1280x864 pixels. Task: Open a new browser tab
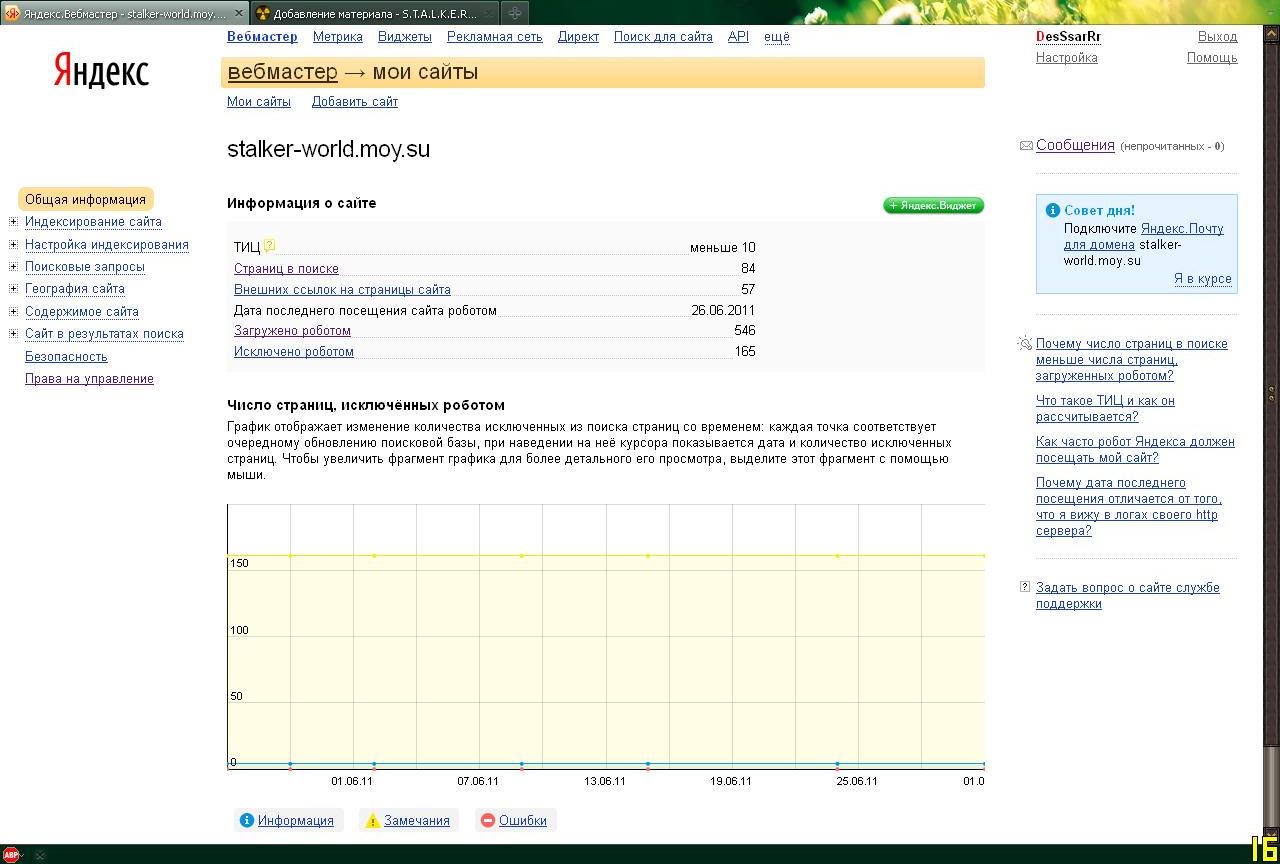point(514,13)
